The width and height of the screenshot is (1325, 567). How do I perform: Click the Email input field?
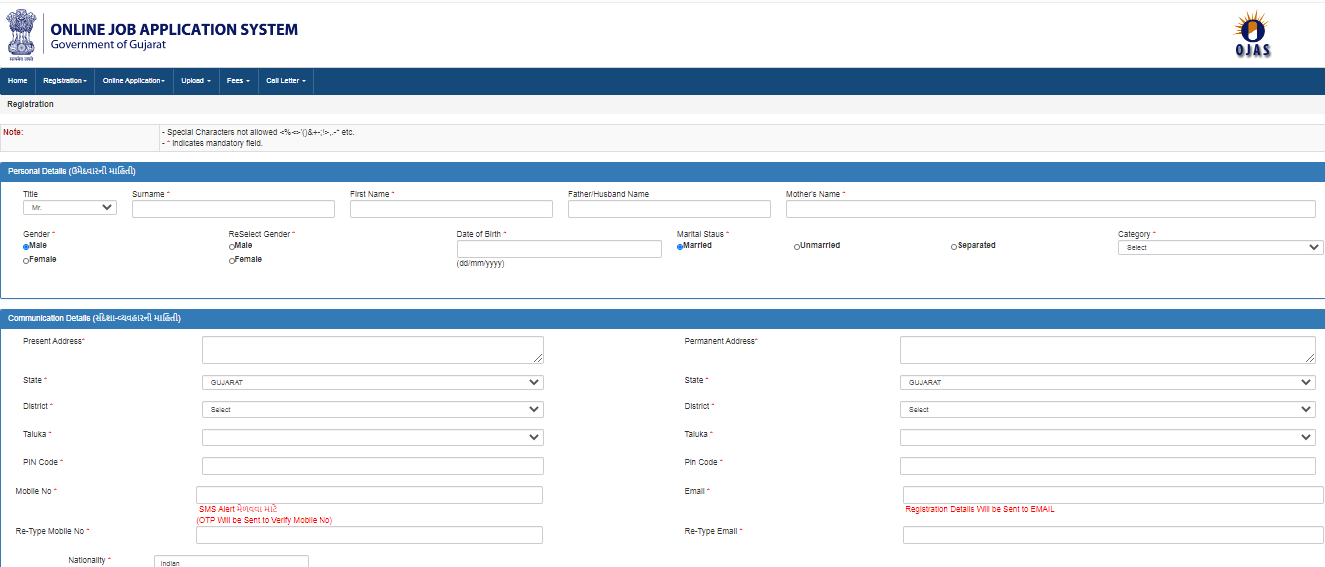coord(1113,495)
